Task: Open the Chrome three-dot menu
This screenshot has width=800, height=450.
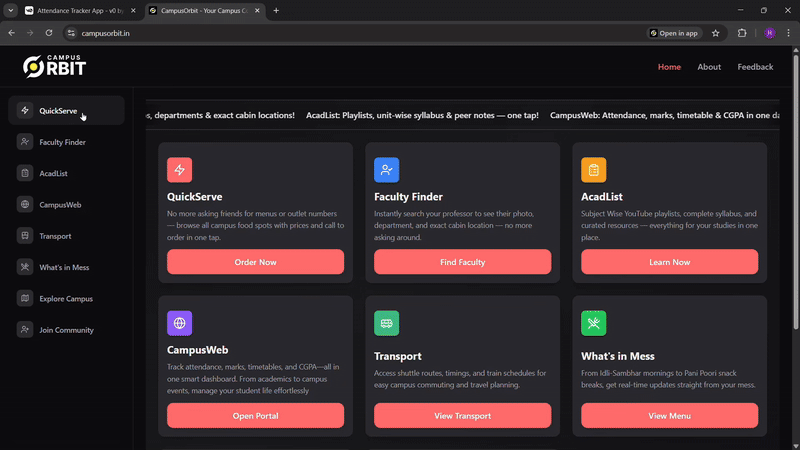Action: (787, 33)
